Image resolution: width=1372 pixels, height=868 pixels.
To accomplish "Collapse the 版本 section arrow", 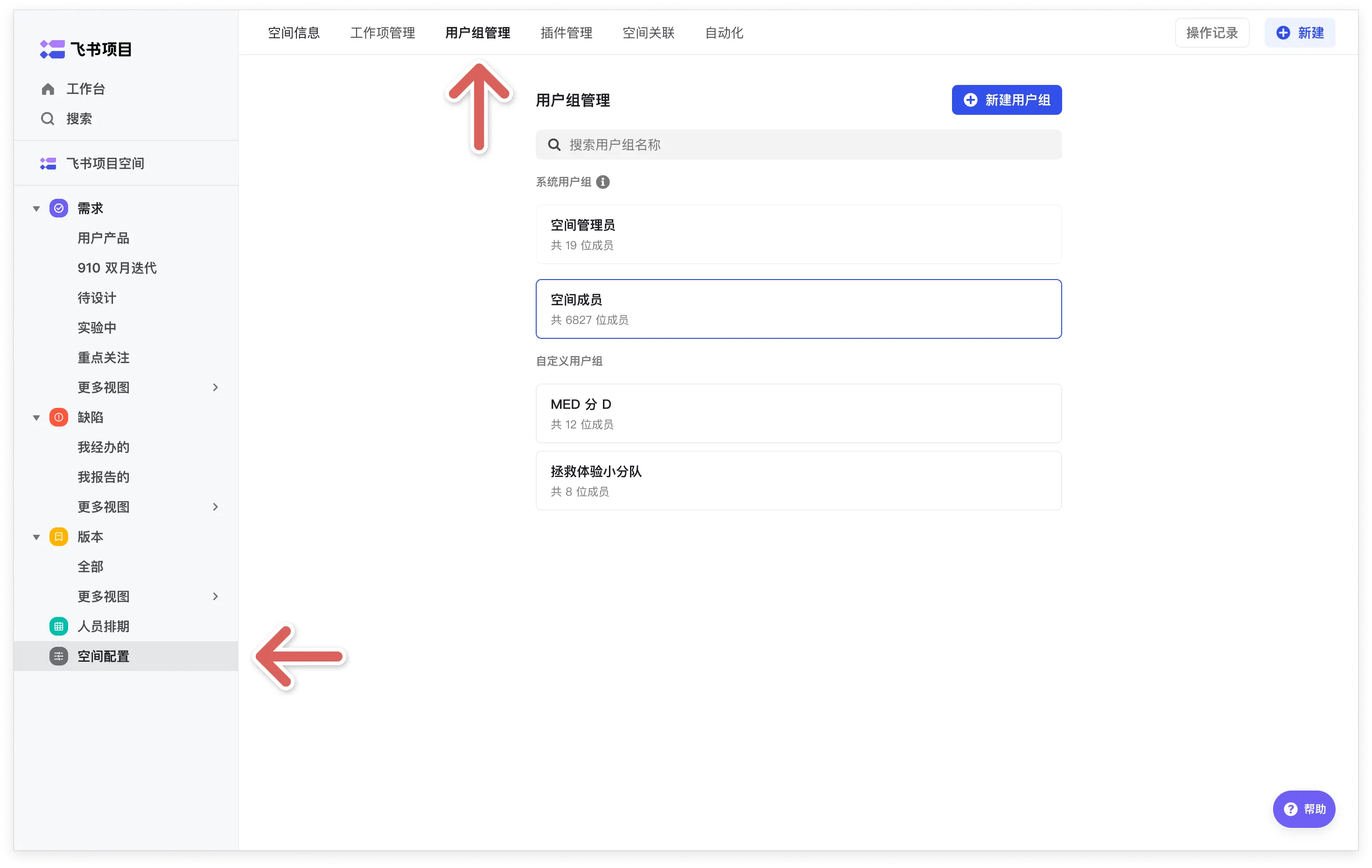I will [36, 538].
